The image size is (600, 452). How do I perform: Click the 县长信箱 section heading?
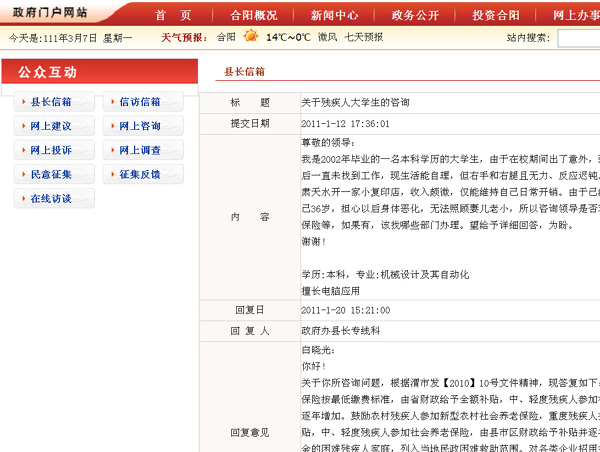[244, 72]
